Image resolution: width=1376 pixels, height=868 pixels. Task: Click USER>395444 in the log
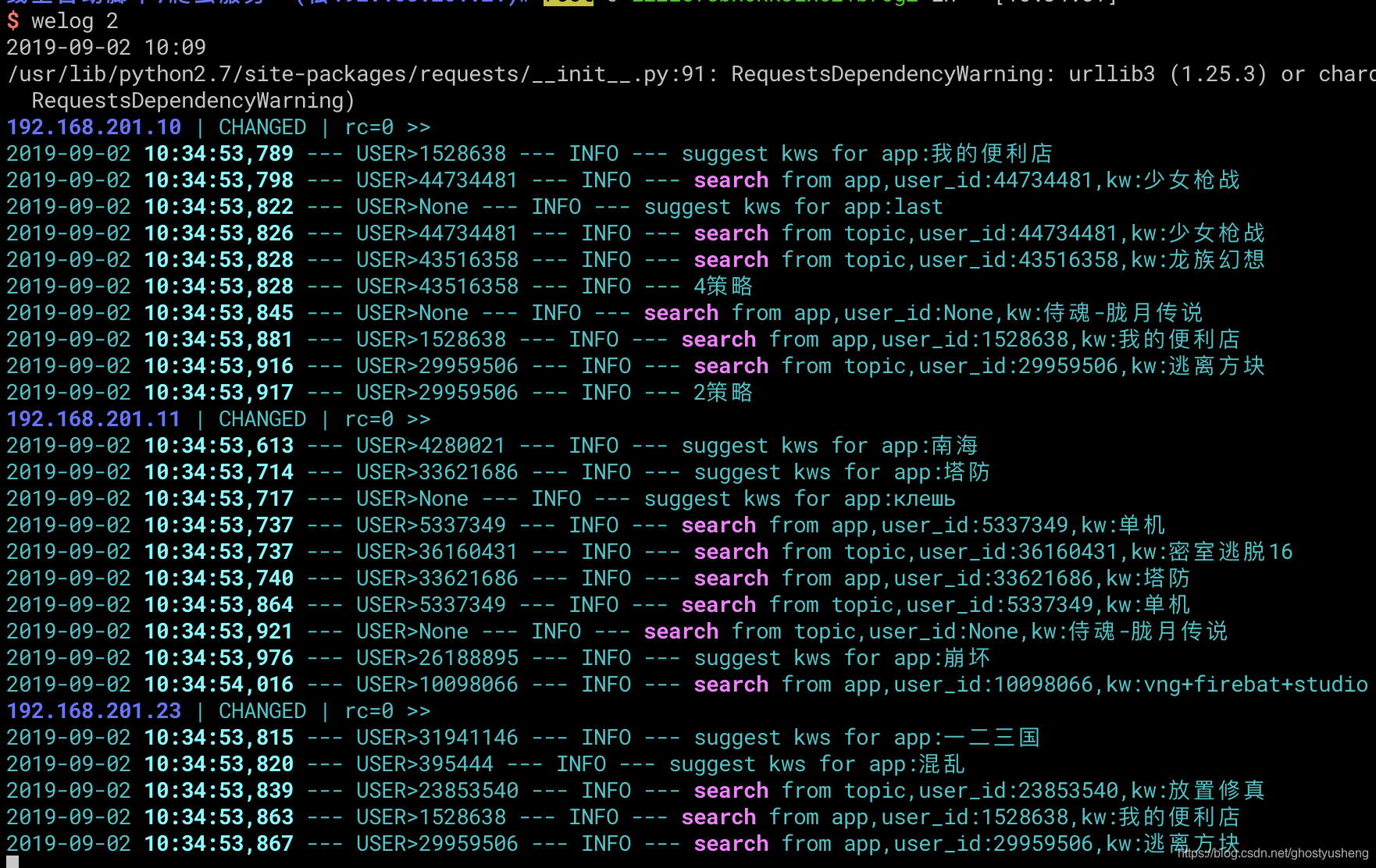(x=425, y=764)
